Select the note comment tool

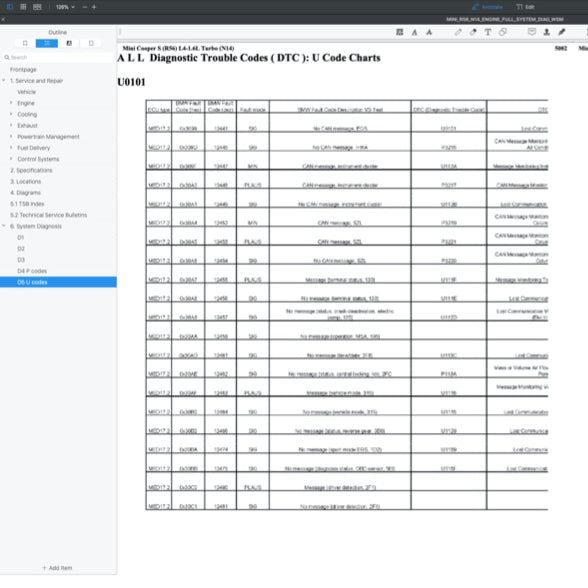tap(532, 32)
